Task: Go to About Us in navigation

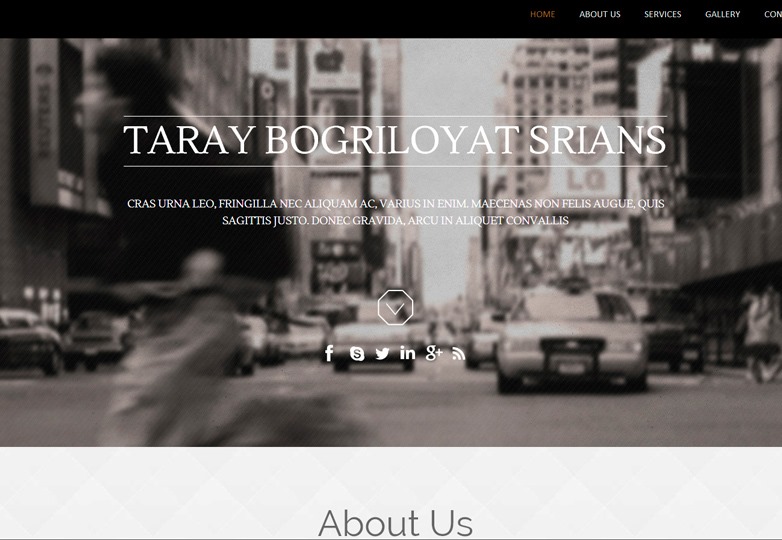Action: (599, 14)
